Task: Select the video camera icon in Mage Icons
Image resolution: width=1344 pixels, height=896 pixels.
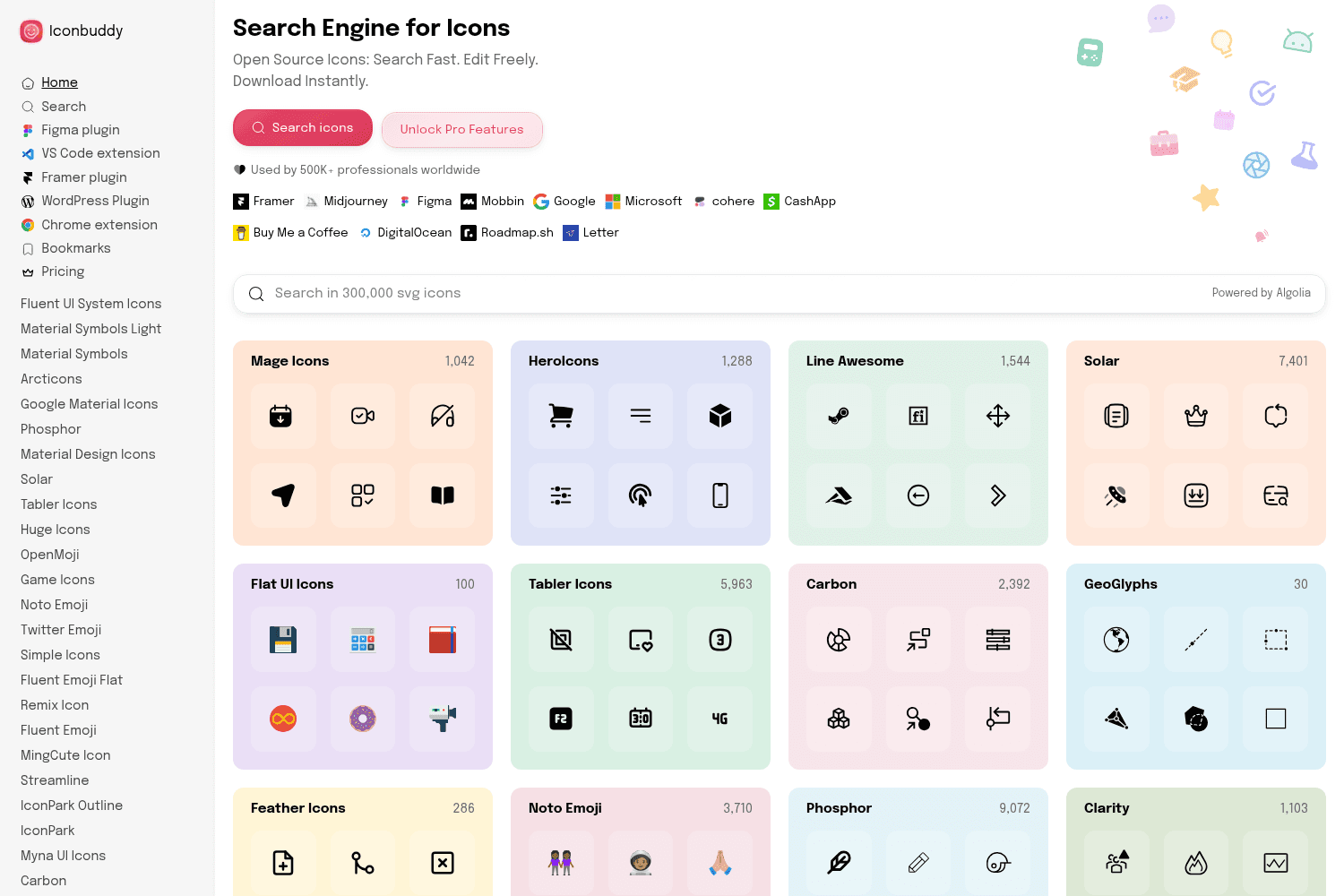Action: tap(363, 416)
